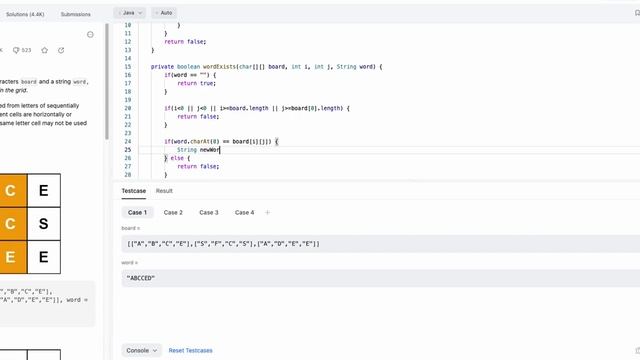The image size is (640, 360).
Task: Select Case 1 testcase
Action: click(137, 212)
